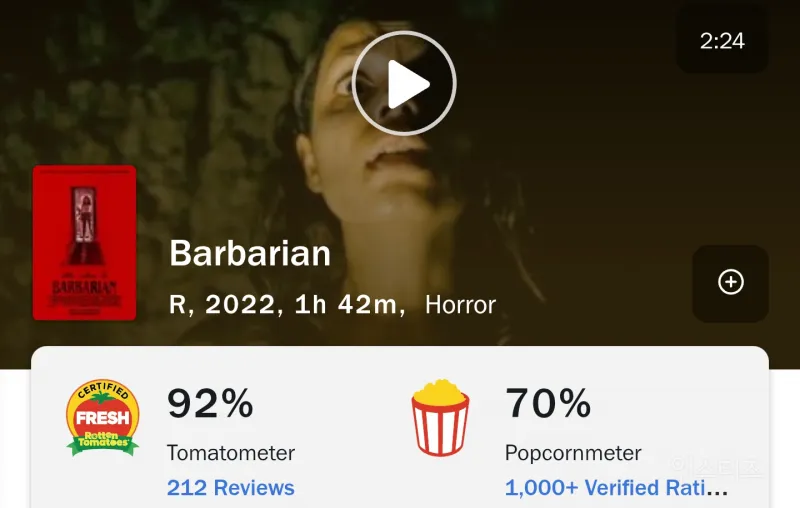Click the red popcorn bucket icon

coord(440,418)
